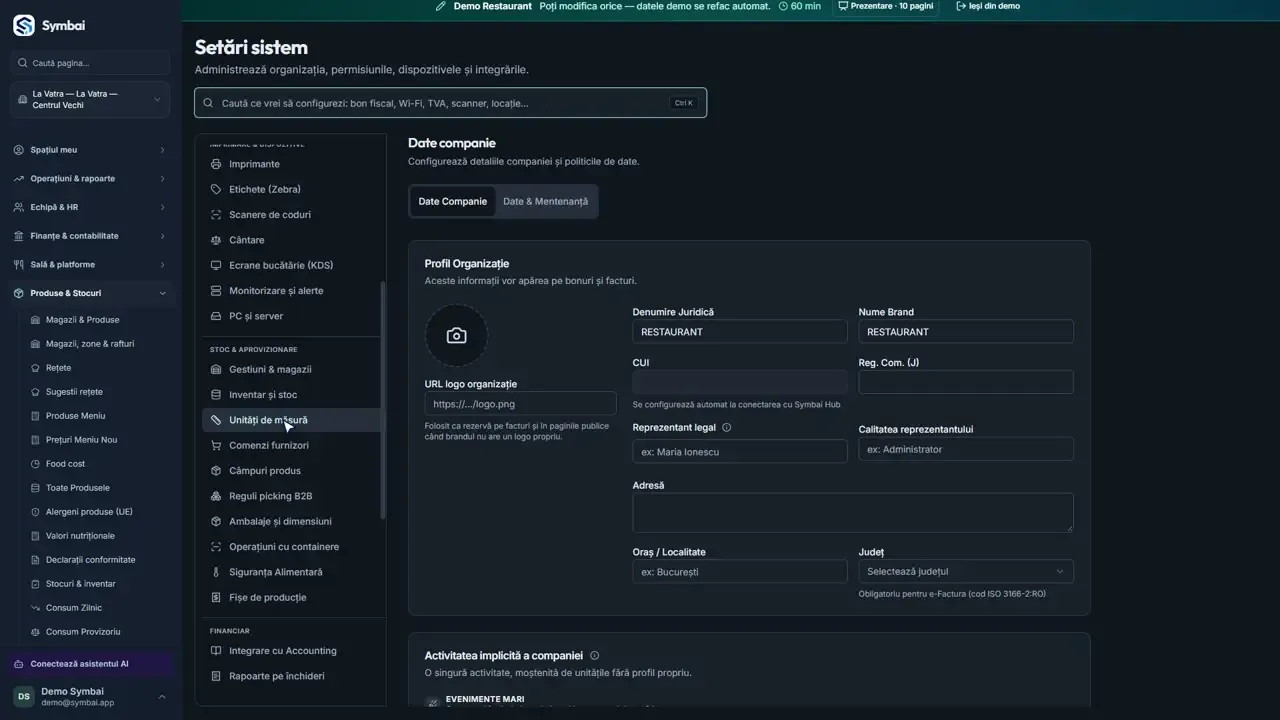Open Gestiuni & magazii settings

292,370
